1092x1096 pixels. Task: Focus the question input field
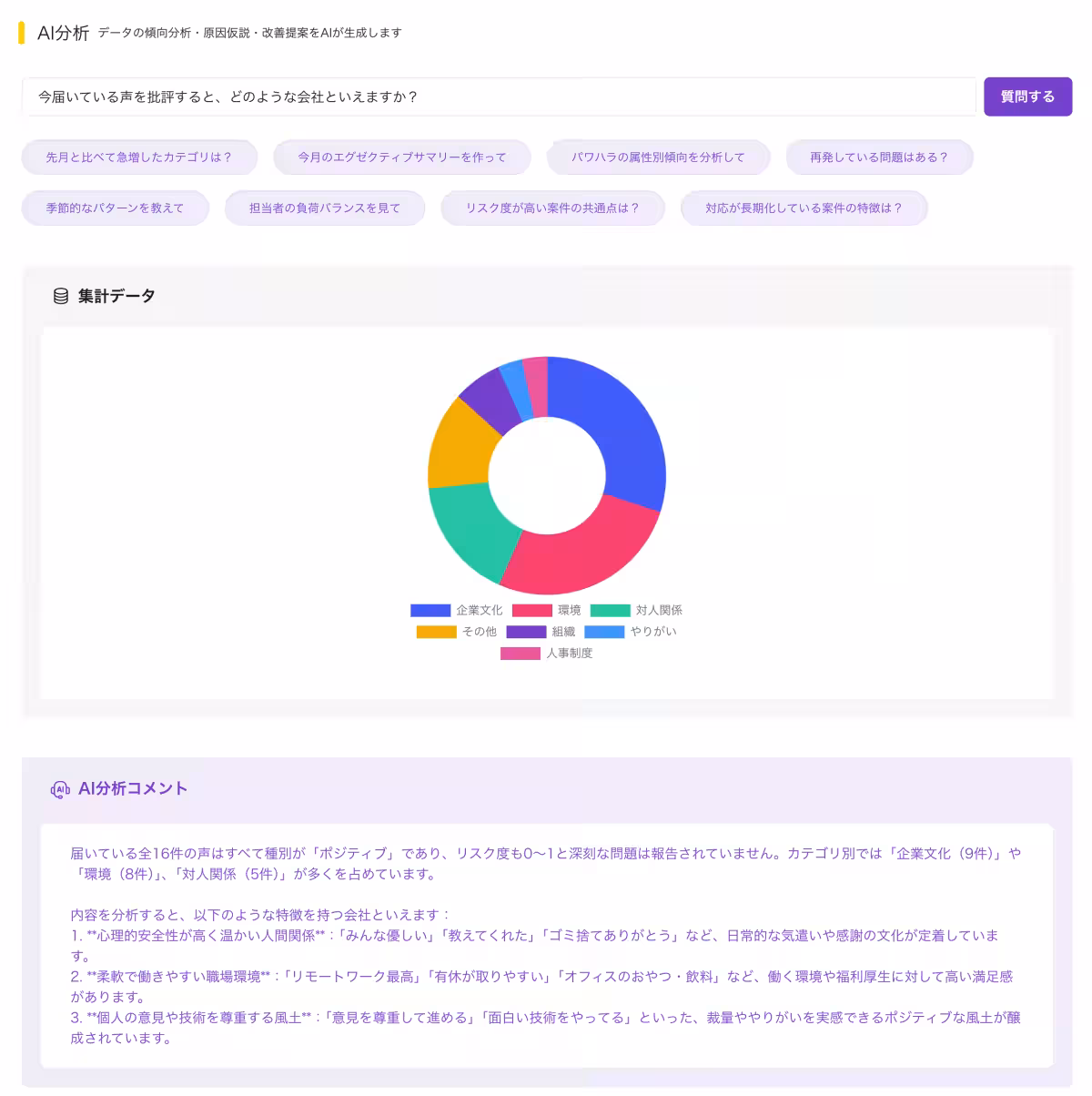click(x=499, y=96)
